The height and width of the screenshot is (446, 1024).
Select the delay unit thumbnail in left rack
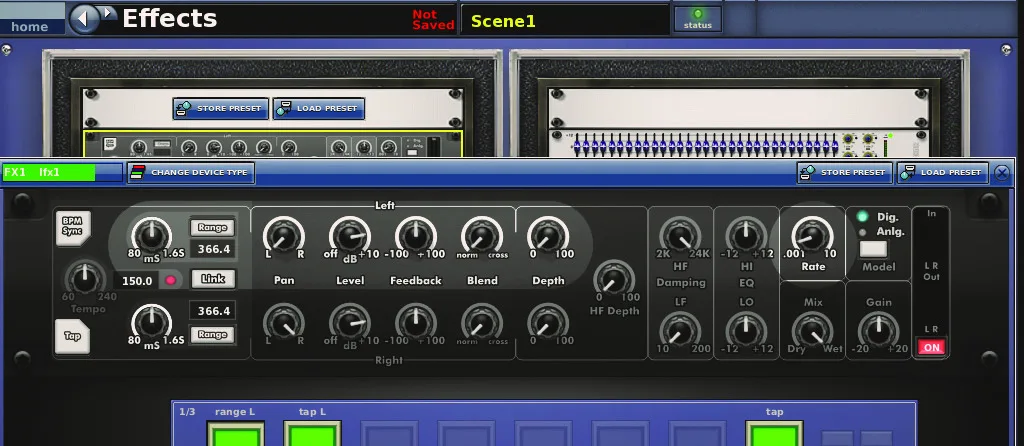(x=273, y=144)
